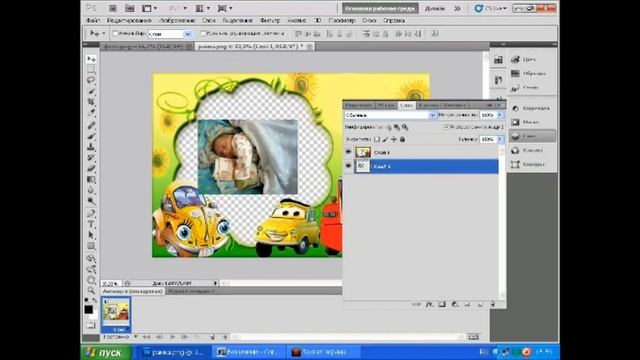Open the Masks panel icon in the dock

click(x=516, y=122)
